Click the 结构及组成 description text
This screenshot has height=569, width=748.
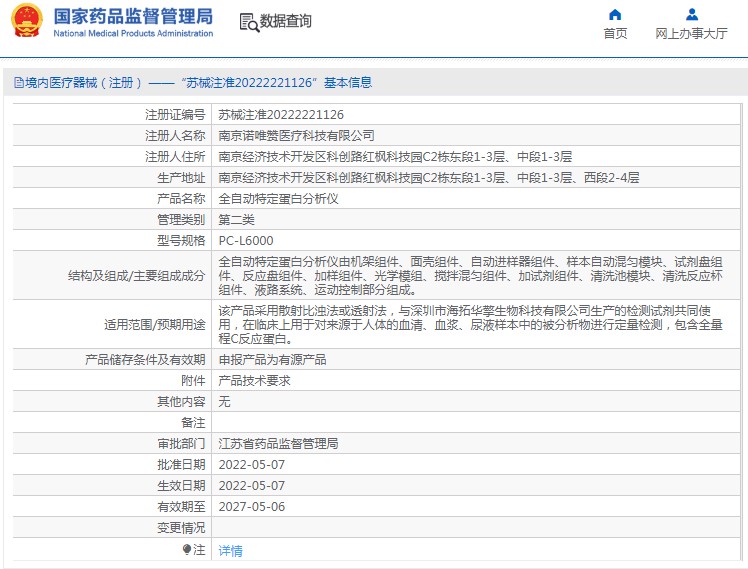tap(470, 276)
